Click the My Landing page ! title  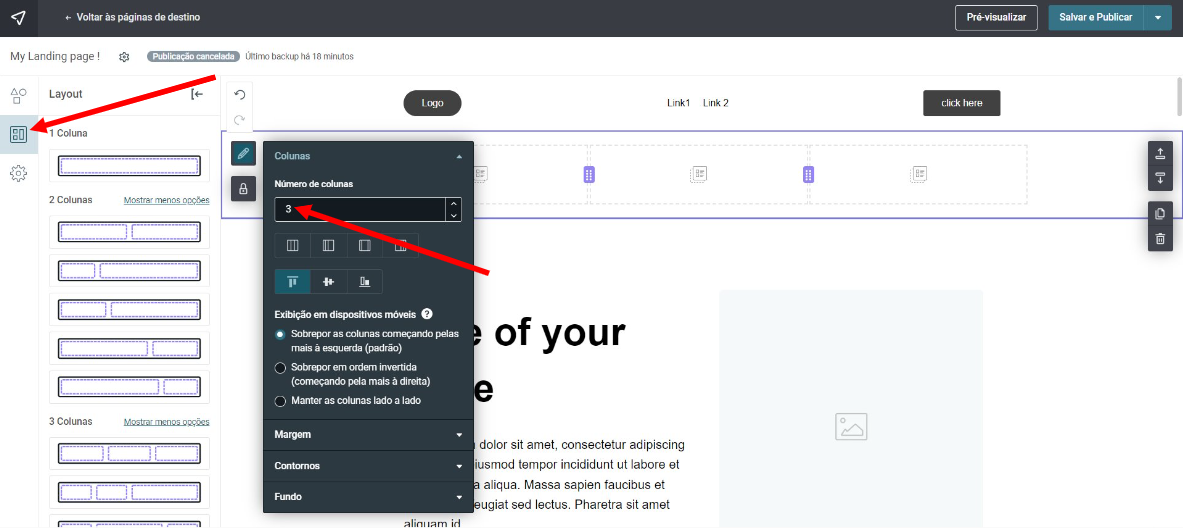click(x=55, y=57)
